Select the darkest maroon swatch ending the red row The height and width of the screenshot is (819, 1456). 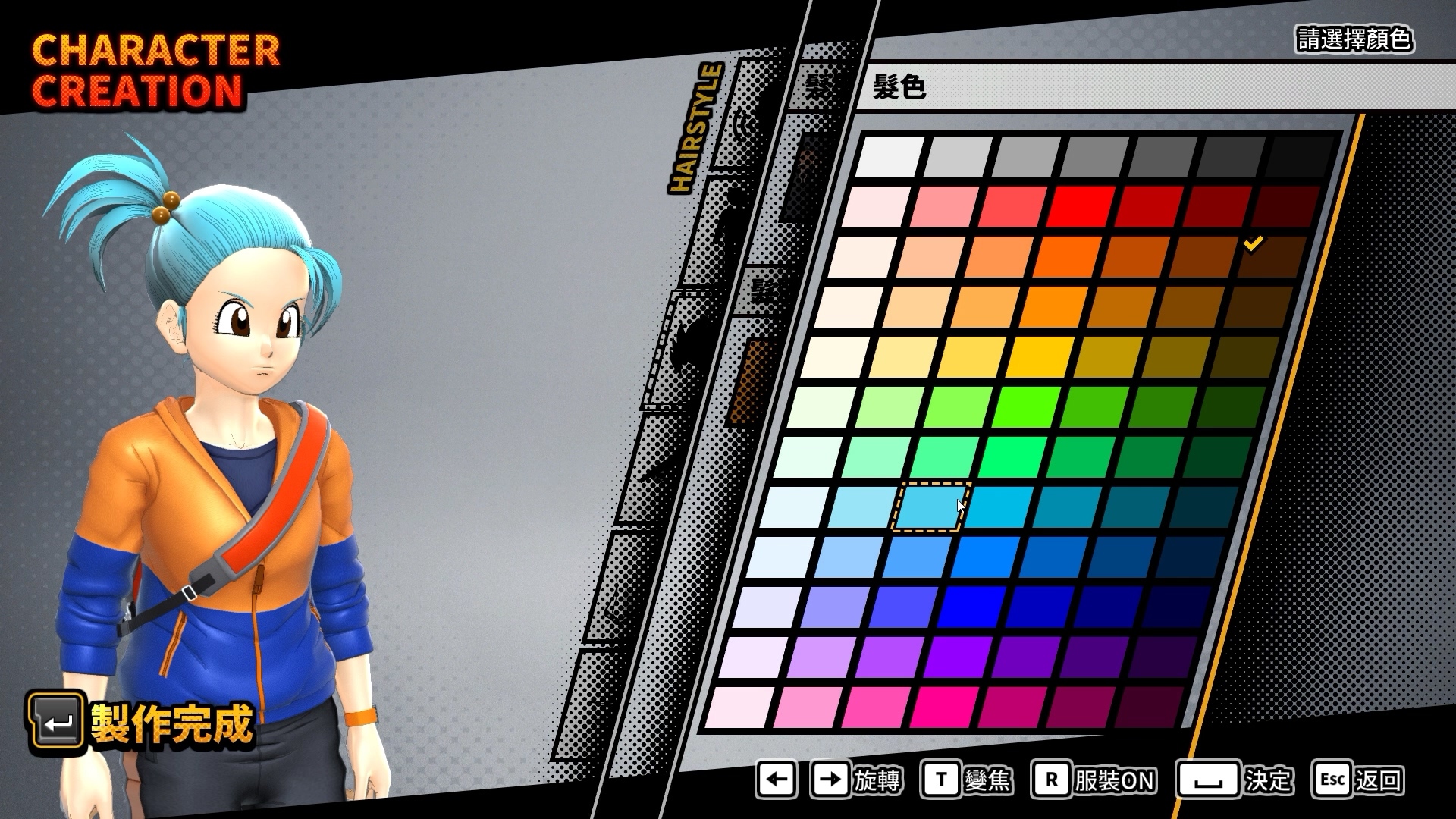[x=1285, y=207]
